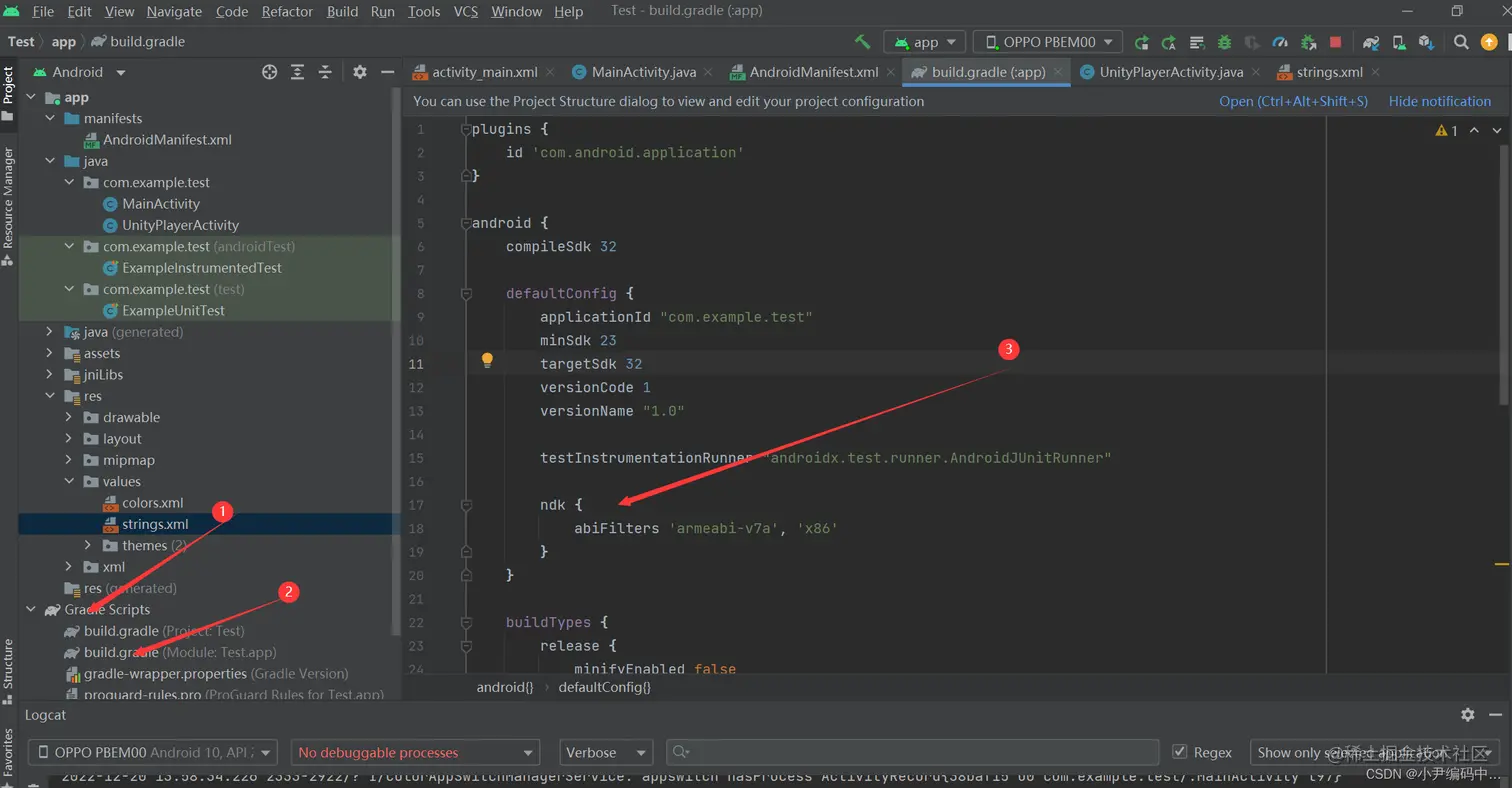1512x788 pixels.
Task: Open the Refactor menu
Action: pyautogui.click(x=287, y=12)
